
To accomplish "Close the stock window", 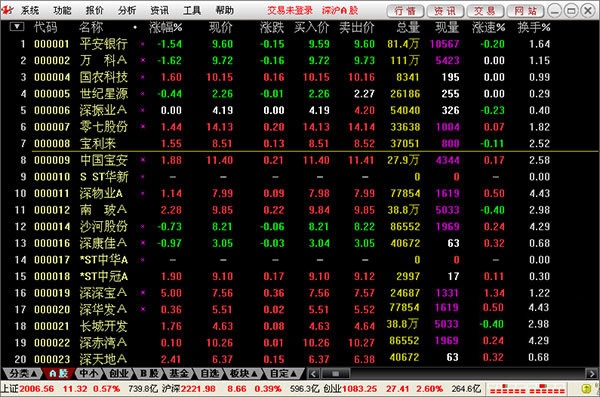I will [588, 11].
